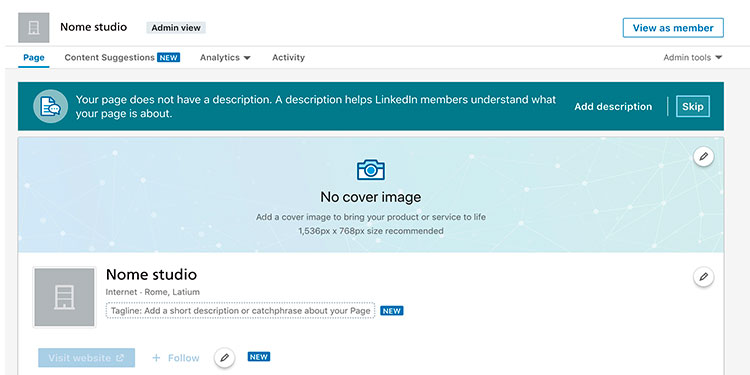Edit page info with pencil beside Nome studio

coord(703,277)
